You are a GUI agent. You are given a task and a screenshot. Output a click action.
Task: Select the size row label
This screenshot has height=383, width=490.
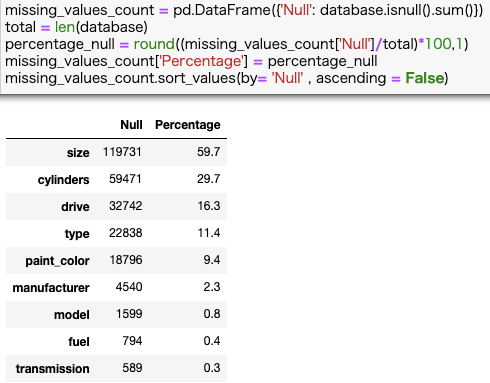78,153
